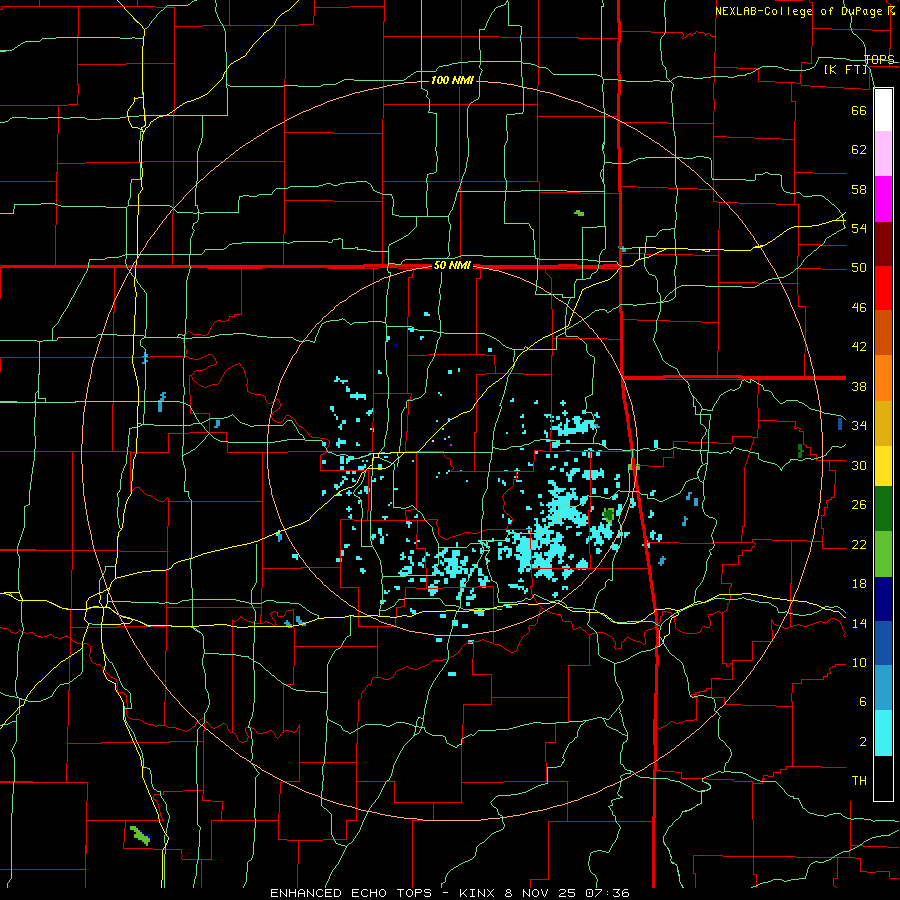Image resolution: width=900 pixels, height=900 pixels.
Task: Click the medium blue 10-14 legend swatch
Action: click(x=883, y=643)
